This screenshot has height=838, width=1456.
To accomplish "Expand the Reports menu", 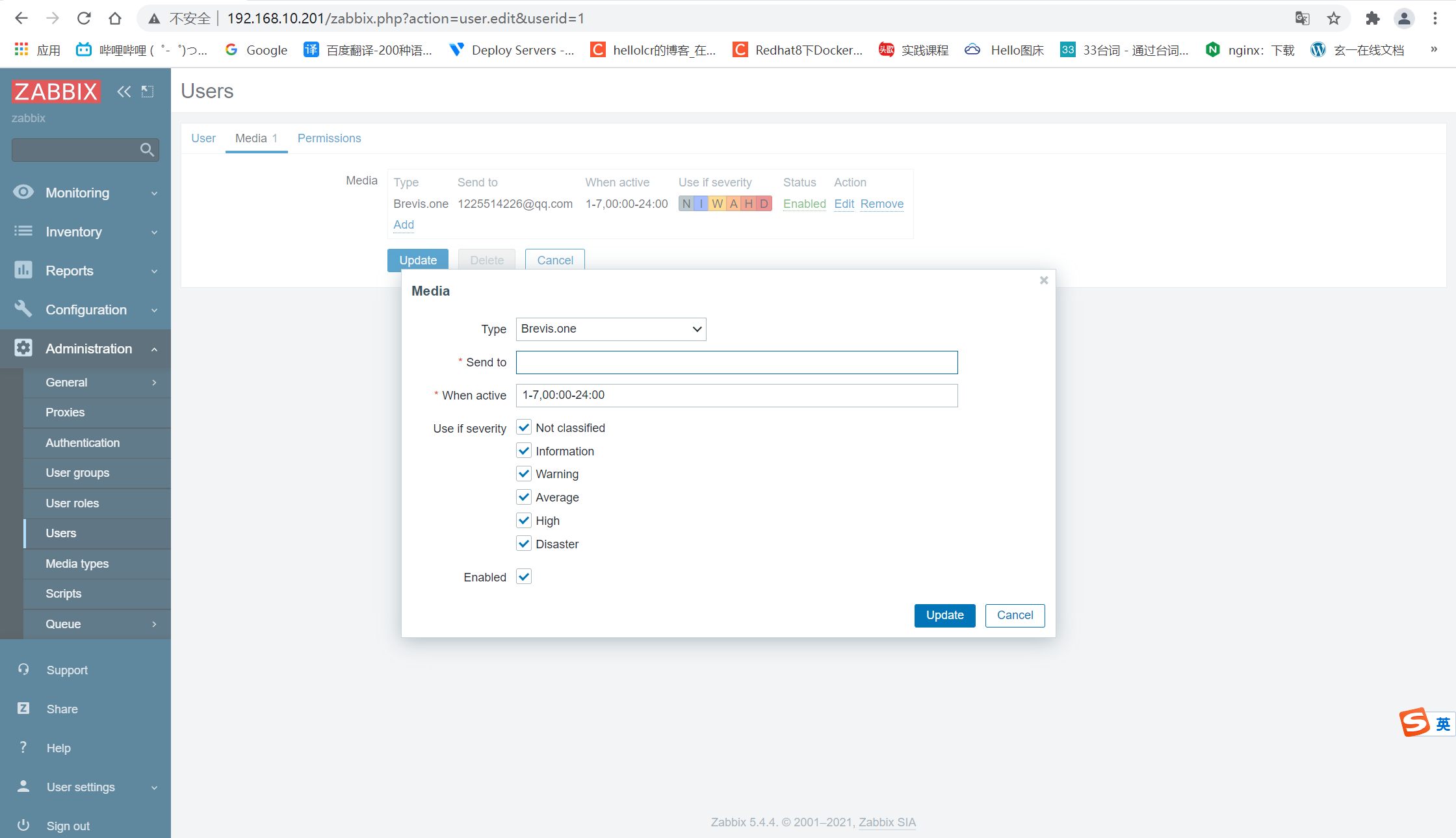I will coord(154,271).
